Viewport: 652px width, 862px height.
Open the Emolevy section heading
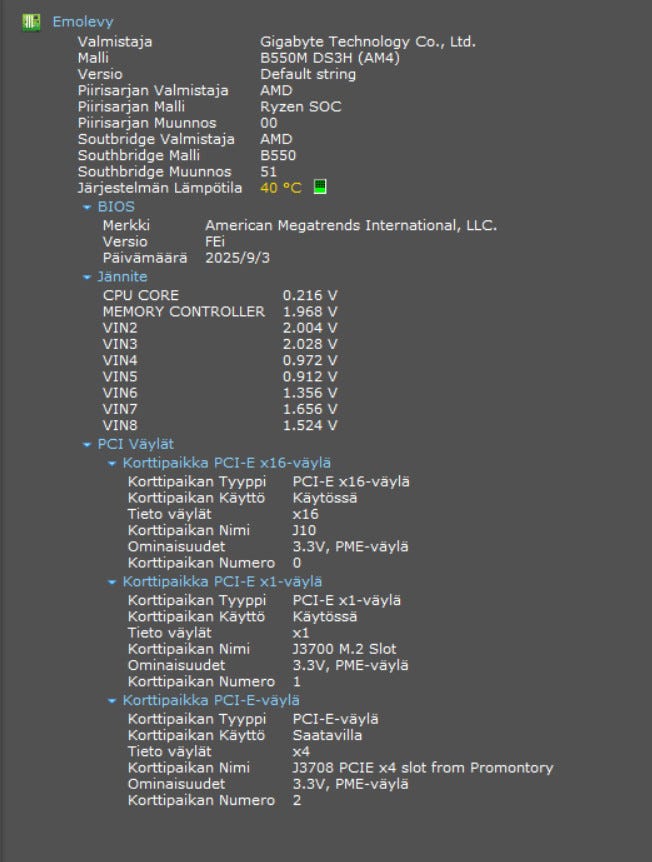[x=83, y=21]
